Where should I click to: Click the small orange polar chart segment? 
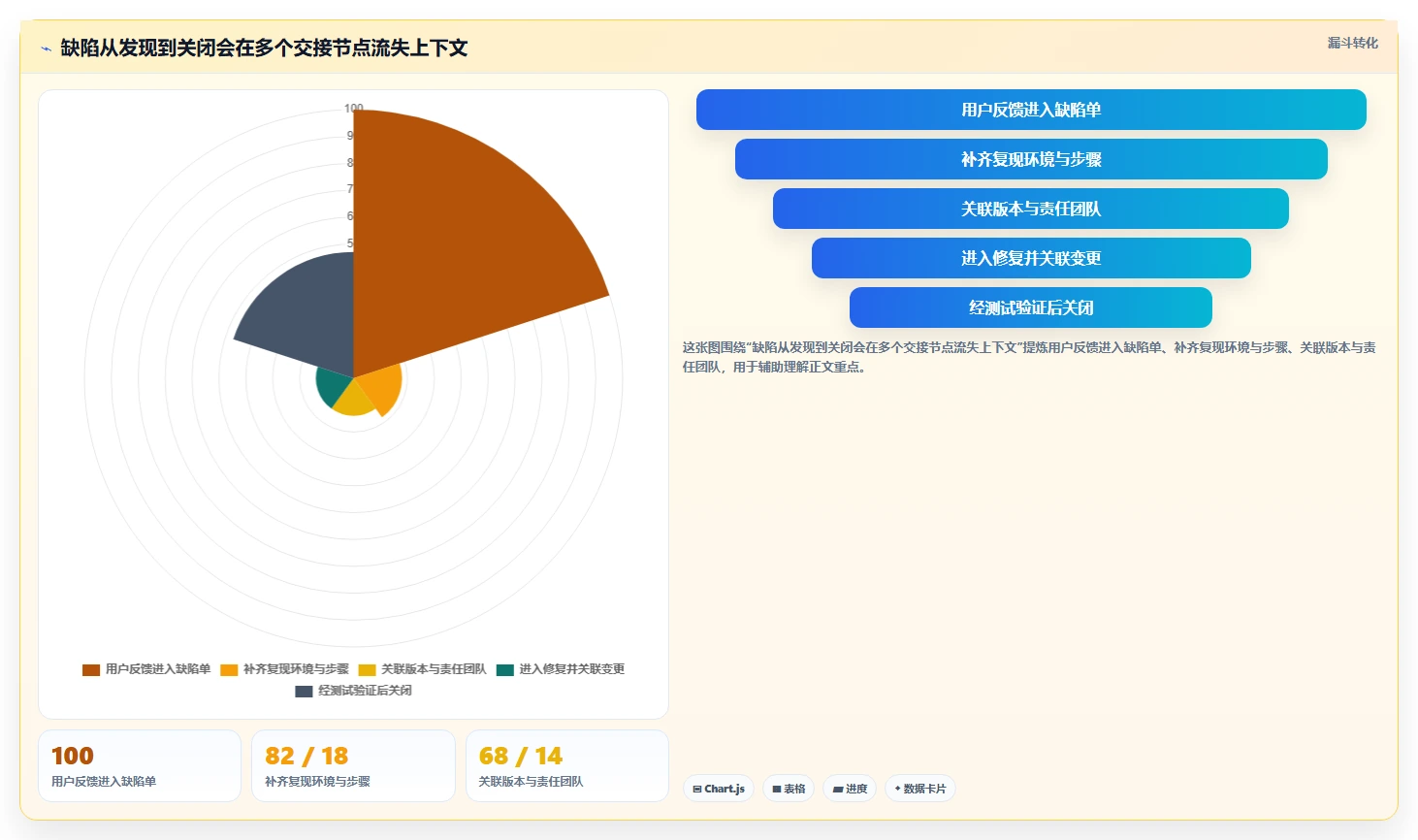click(x=383, y=388)
